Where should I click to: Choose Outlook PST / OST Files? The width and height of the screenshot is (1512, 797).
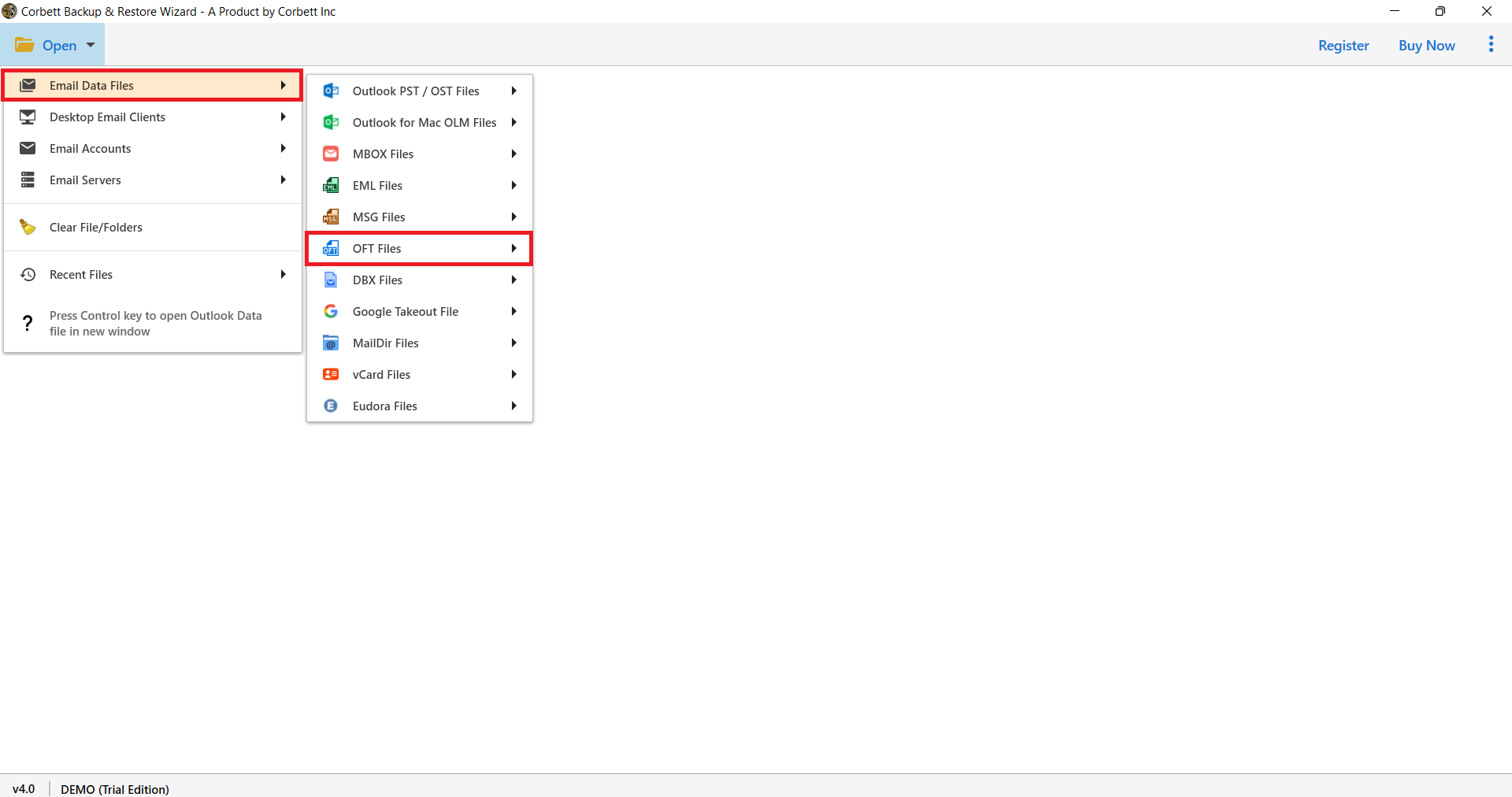(x=420, y=91)
